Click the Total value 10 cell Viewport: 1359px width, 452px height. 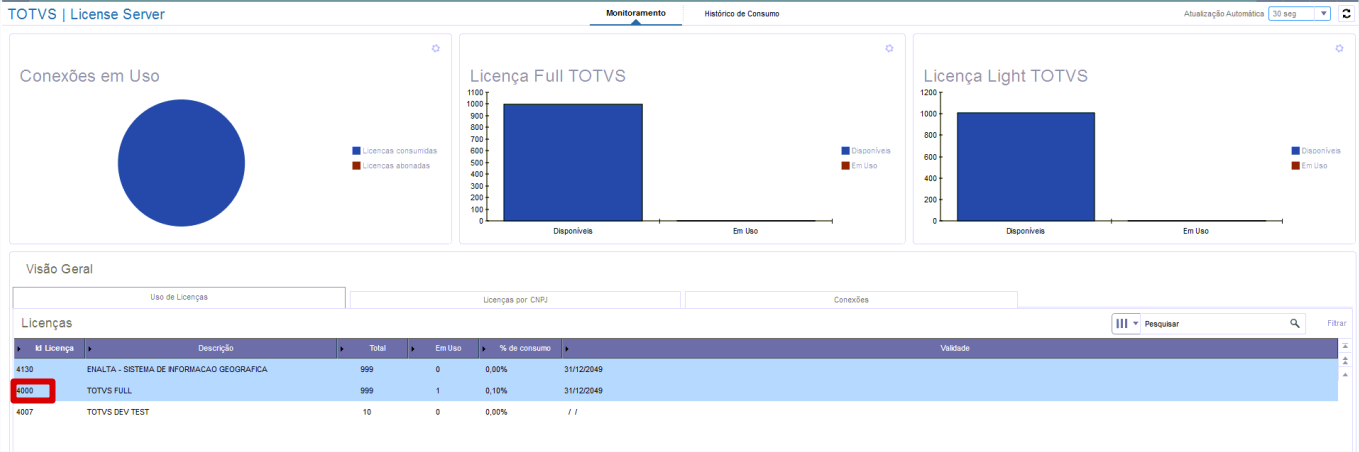tap(367, 412)
